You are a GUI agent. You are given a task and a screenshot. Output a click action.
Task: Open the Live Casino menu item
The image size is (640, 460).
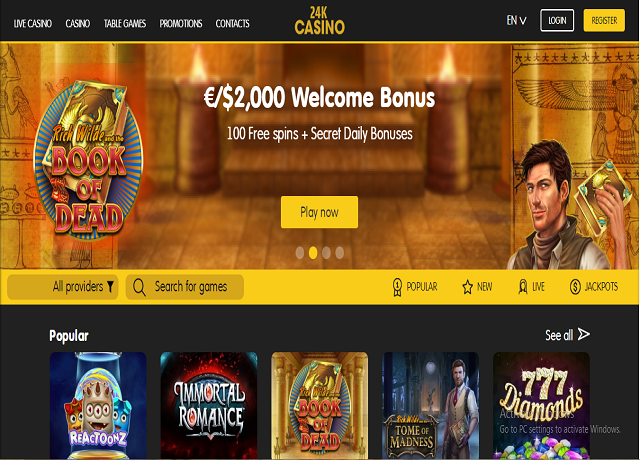pyautogui.click(x=33, y=24)
